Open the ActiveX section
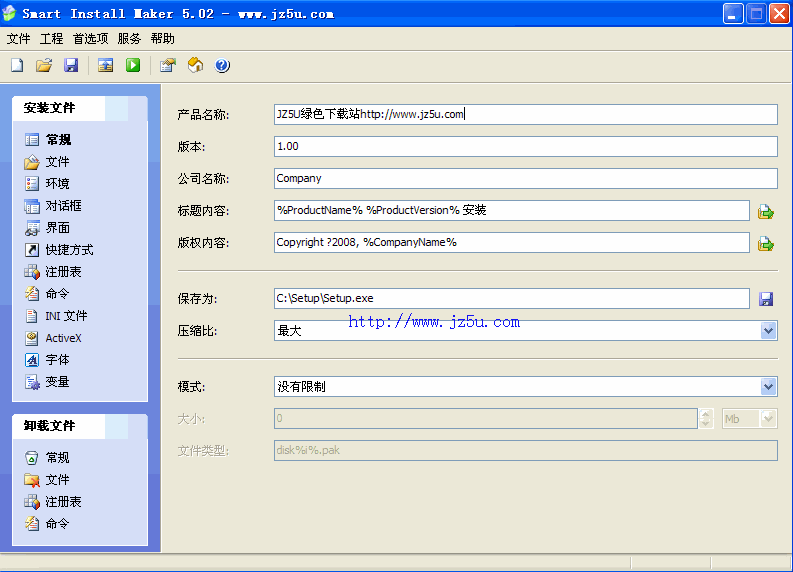 53,338
